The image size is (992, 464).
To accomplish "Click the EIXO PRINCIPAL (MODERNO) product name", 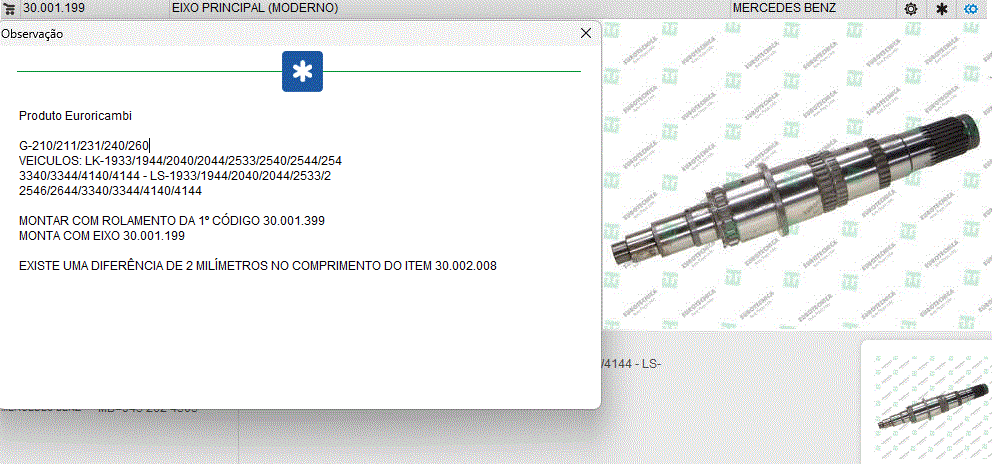I will [x=254, y=8].
